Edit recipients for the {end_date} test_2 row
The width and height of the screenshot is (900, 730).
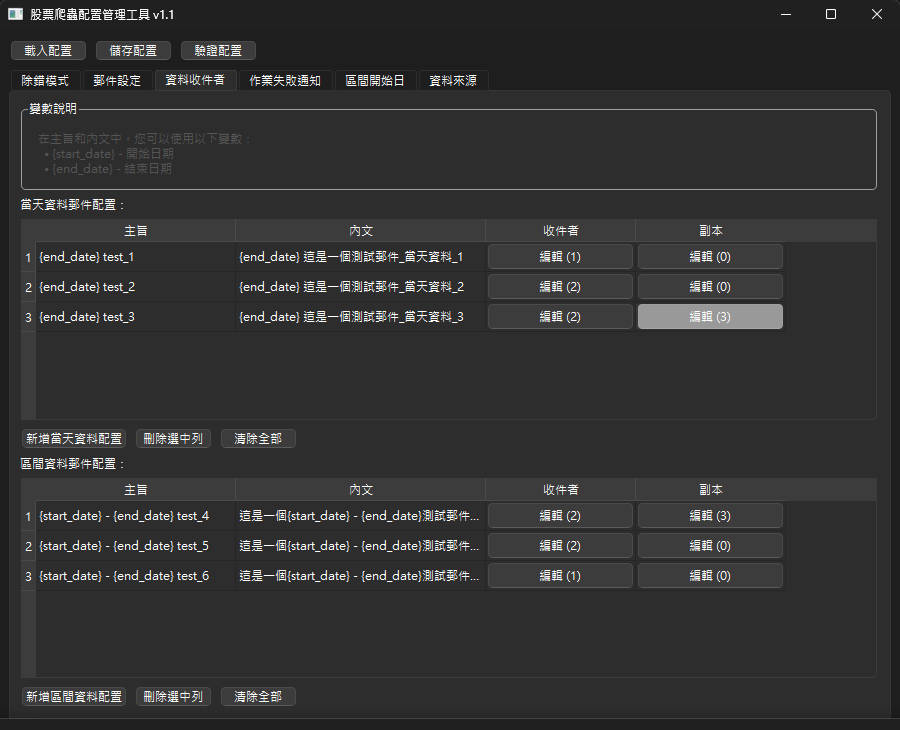[x=560, y=286]
